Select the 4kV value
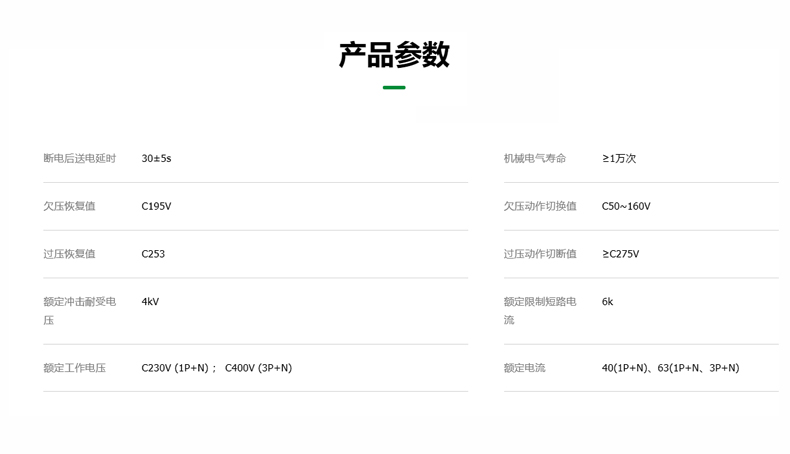The image size is (790, 454). (150, 302)
